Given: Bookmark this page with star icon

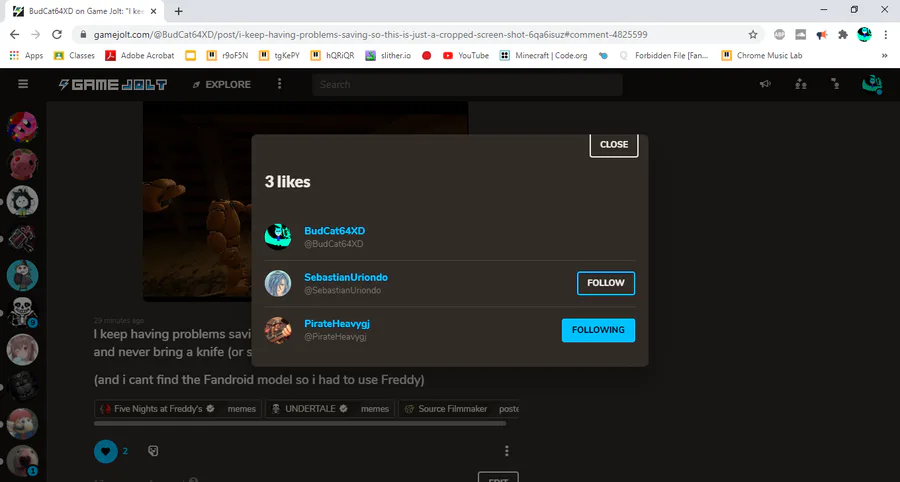Looking at the screenshot, I should click(x=753, y=34).
